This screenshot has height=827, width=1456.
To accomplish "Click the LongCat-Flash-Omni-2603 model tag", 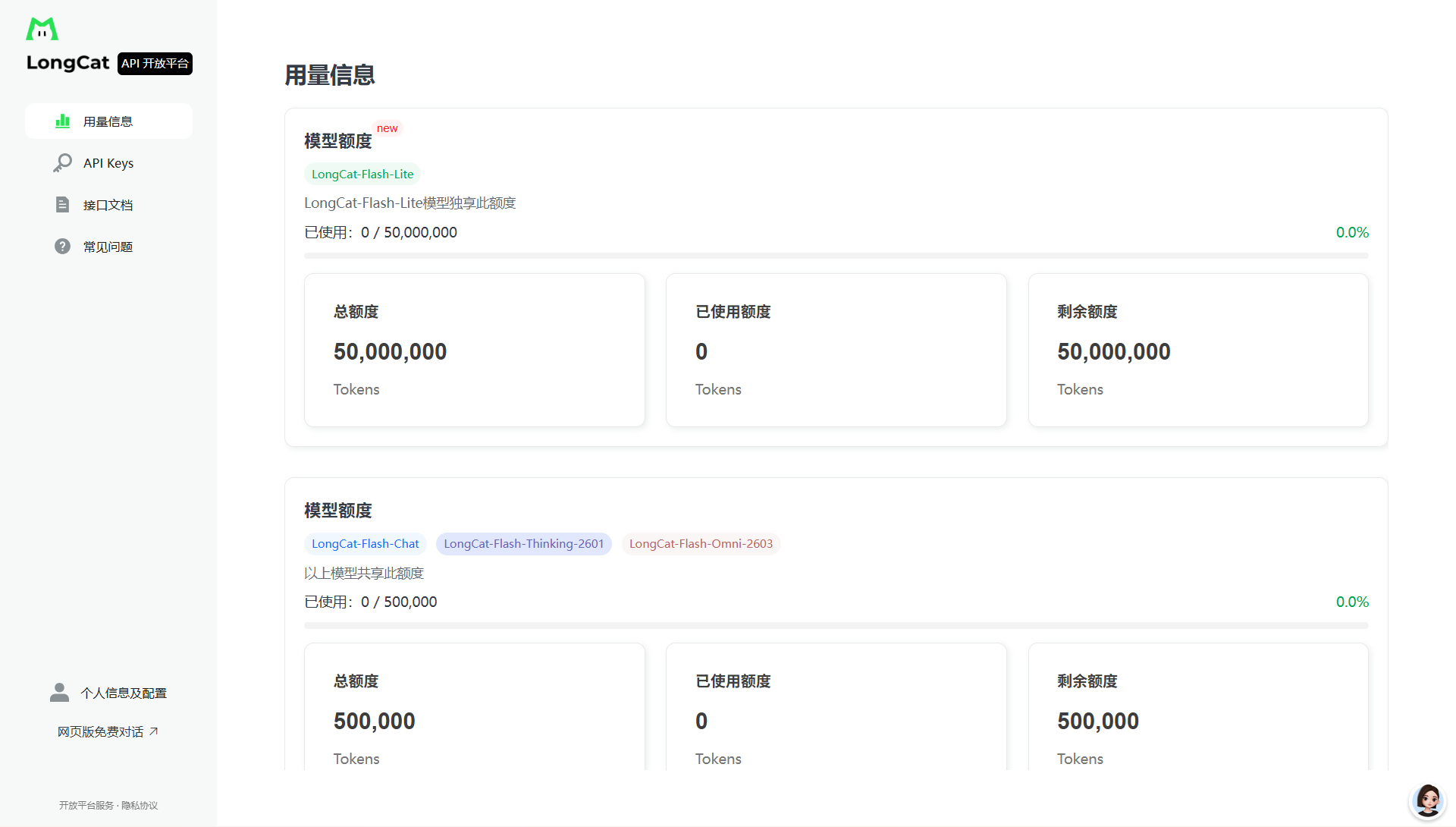I will coord(701,544).
